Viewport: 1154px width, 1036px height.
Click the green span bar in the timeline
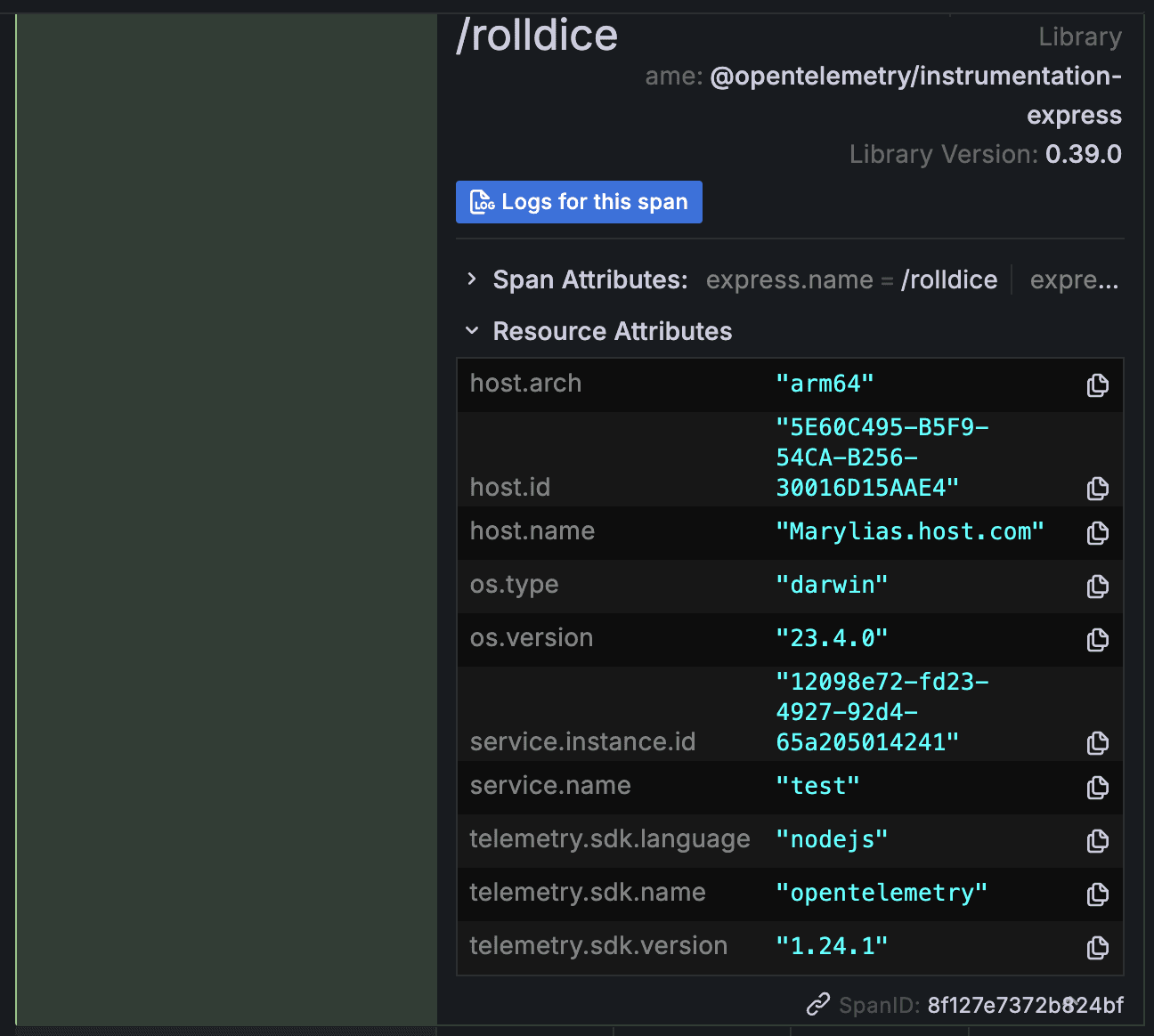[226, 520]
